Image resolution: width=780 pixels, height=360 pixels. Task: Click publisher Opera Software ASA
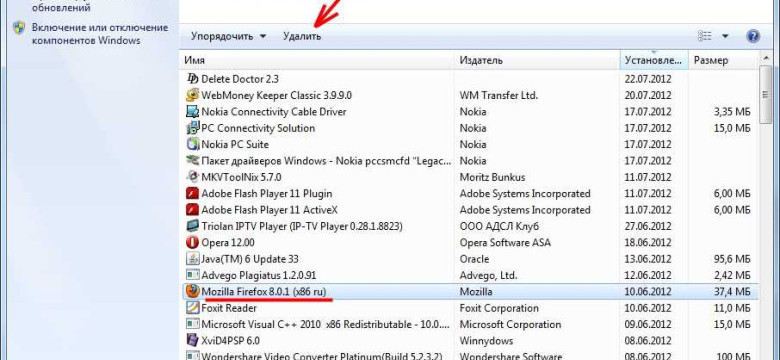505,243
